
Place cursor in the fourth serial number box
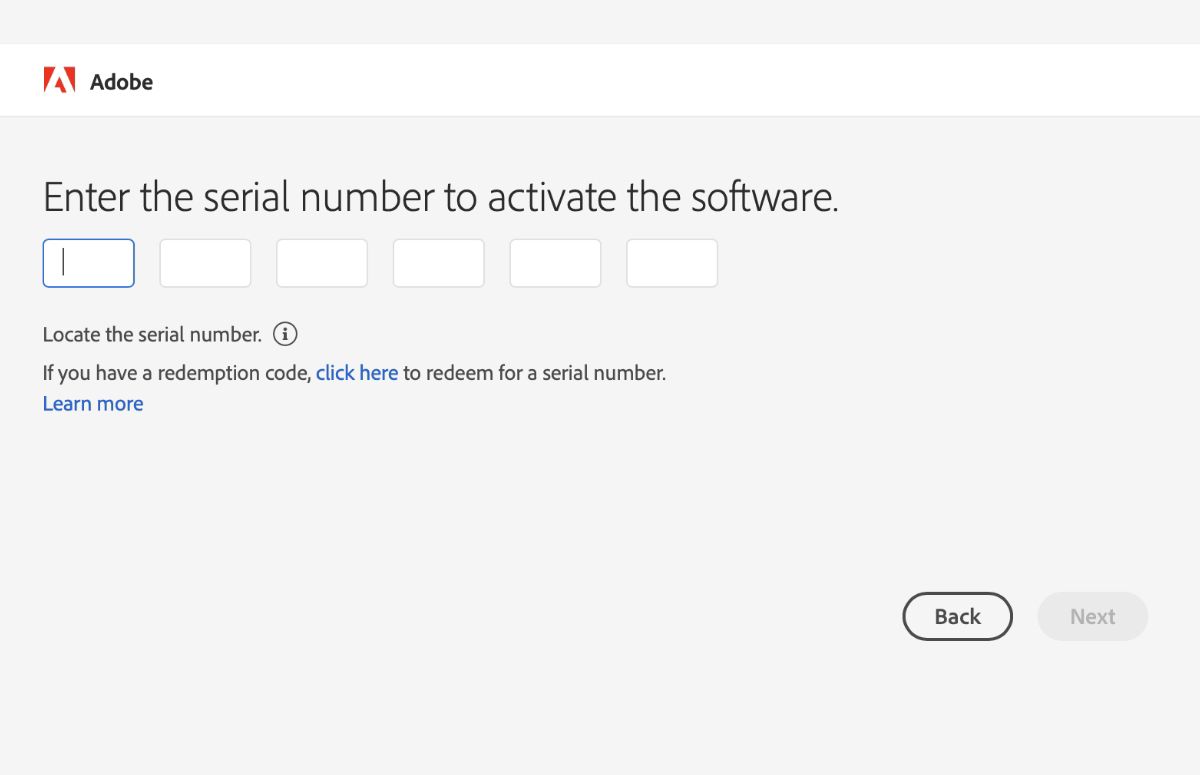point(439,263)
